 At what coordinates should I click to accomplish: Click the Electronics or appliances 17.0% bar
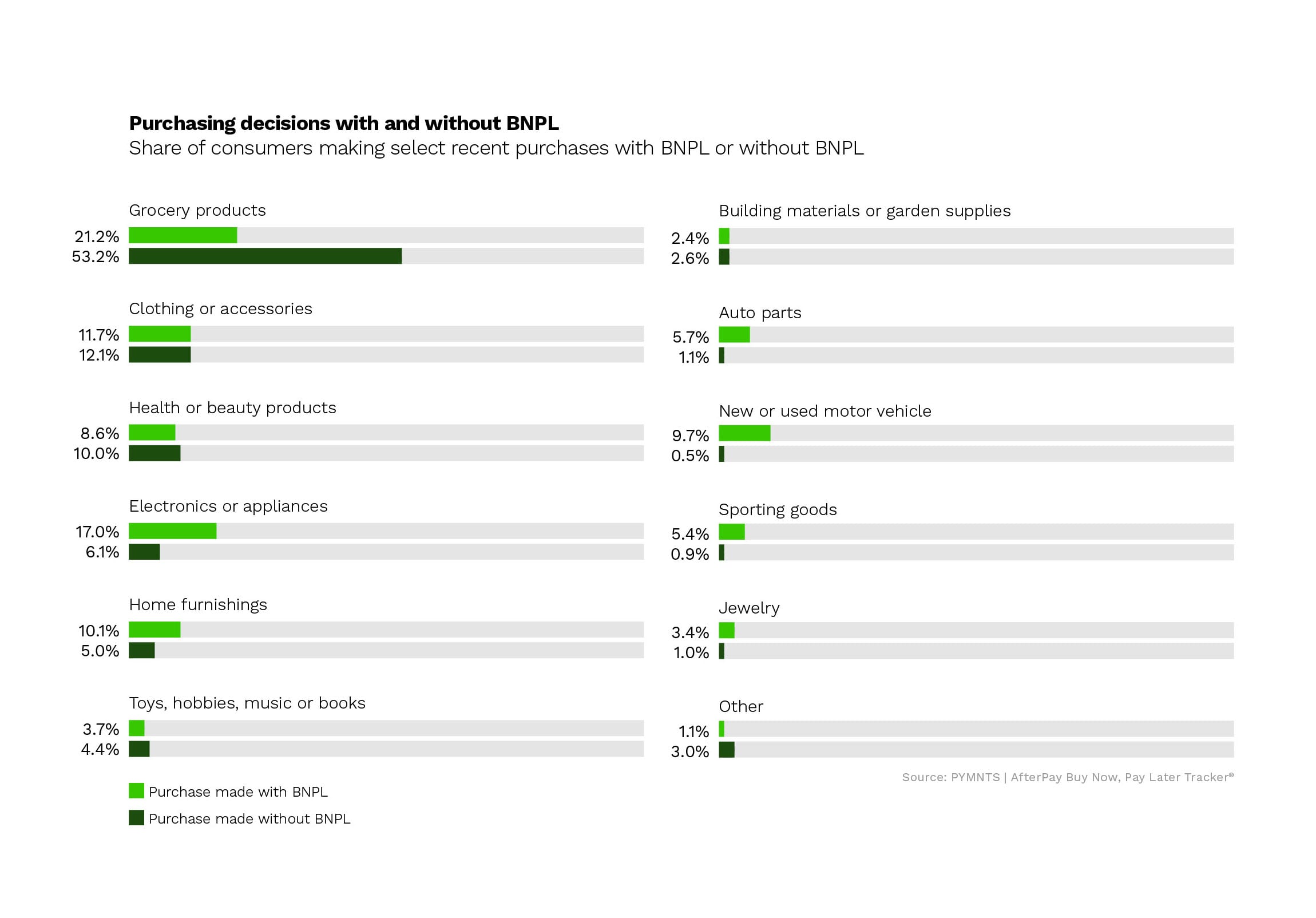(x=173, y=531)
